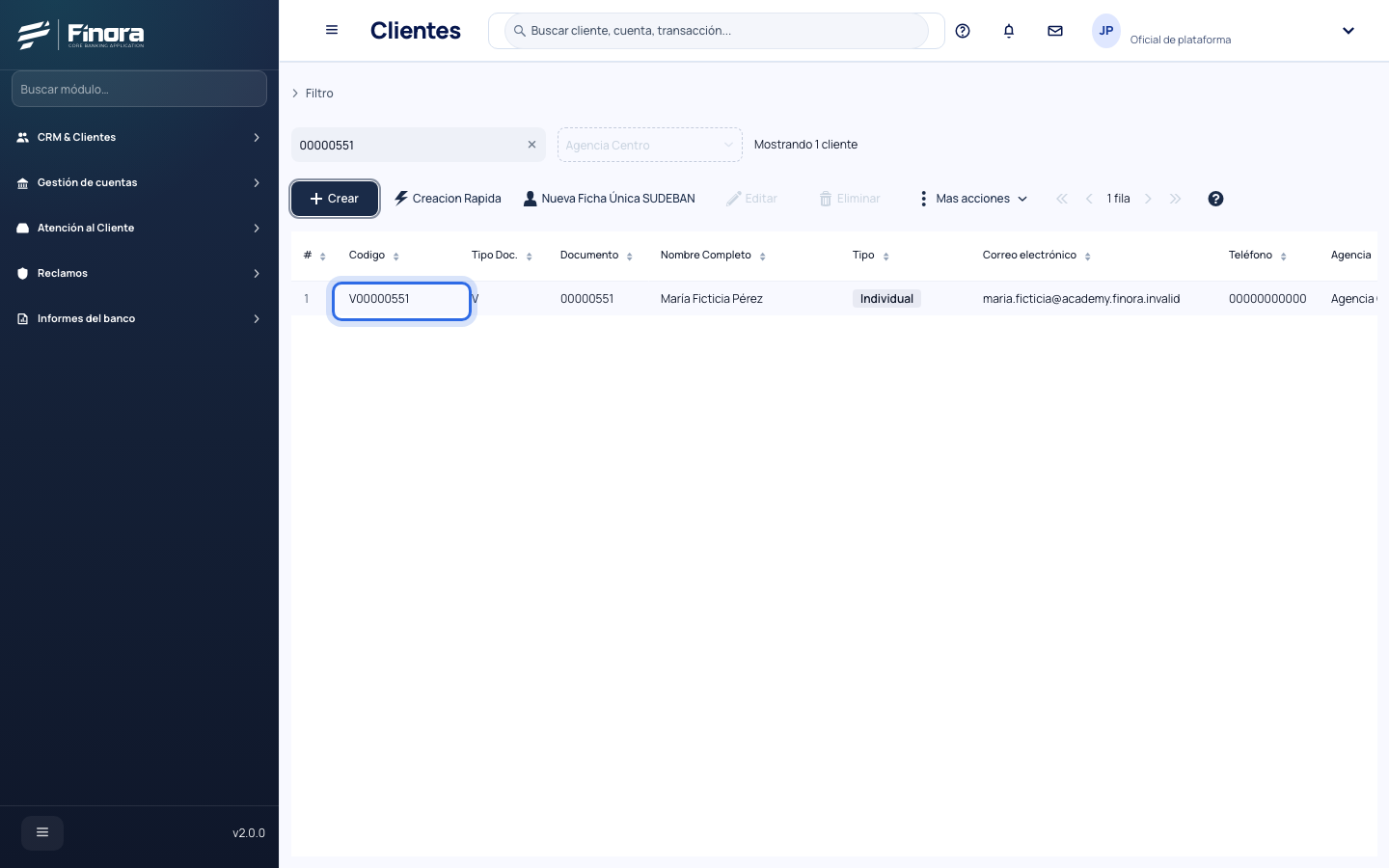The image size is (1389, 868).
Task: Click the Crear button
Action: pos(335,199)
